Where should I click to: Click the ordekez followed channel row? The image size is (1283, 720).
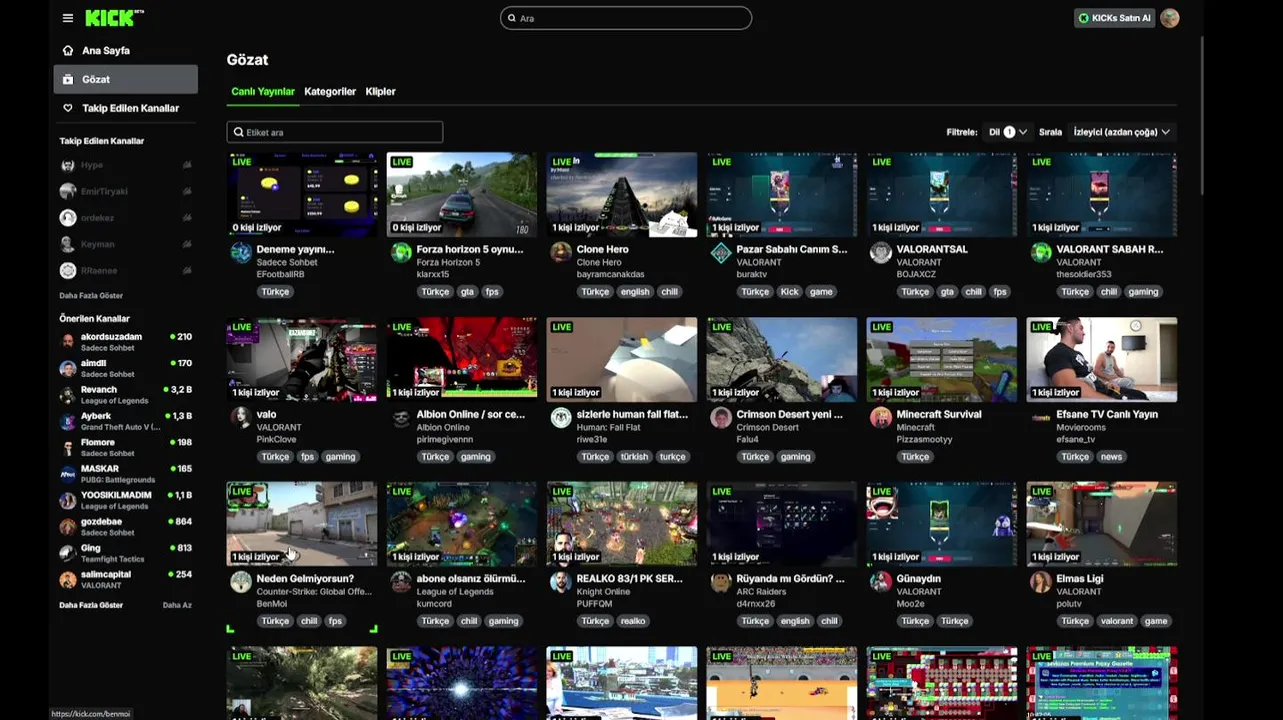pyautogui.click(x=126, y=218)
